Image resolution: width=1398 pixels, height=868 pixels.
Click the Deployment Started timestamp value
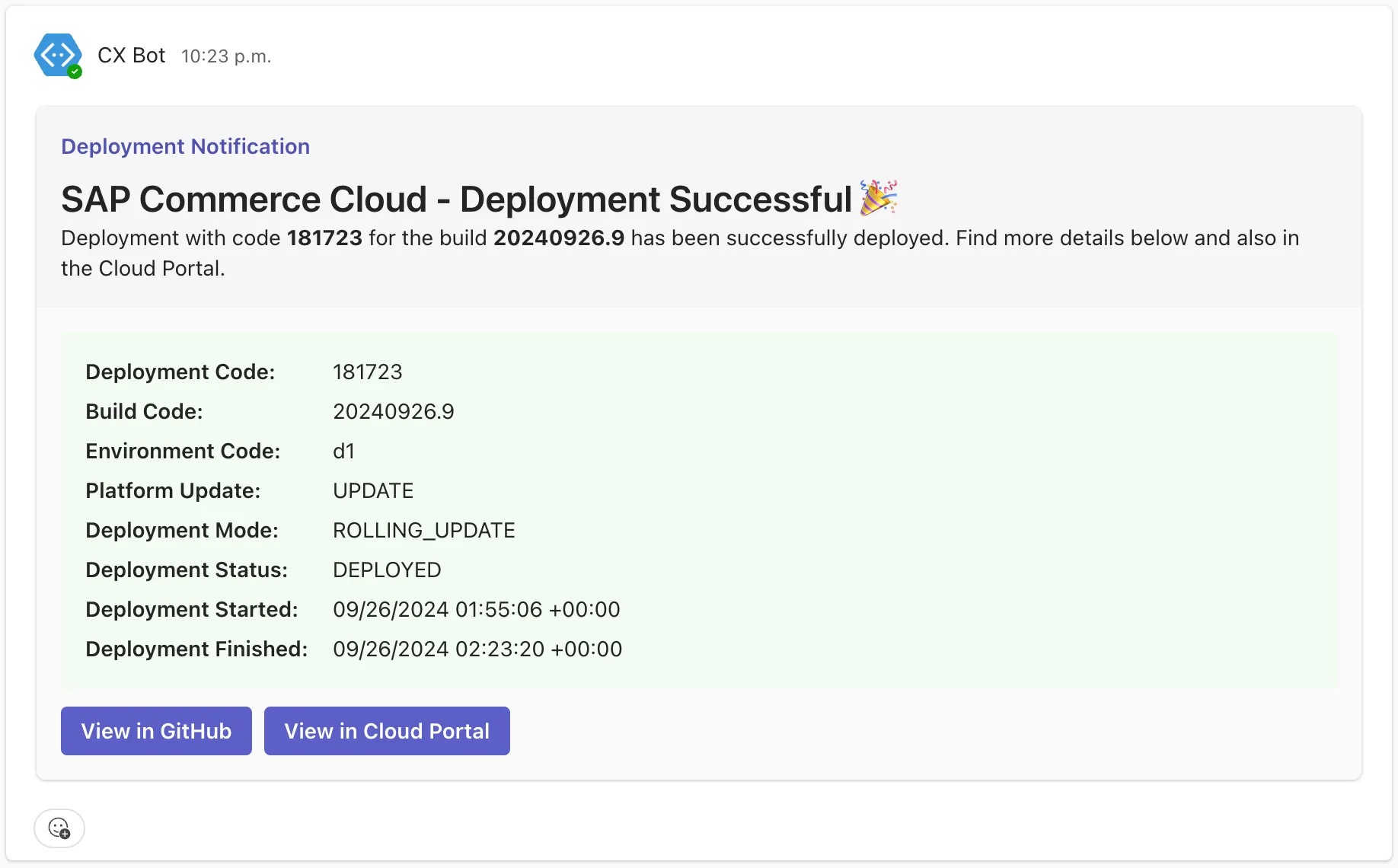click(x=476, y=609)
